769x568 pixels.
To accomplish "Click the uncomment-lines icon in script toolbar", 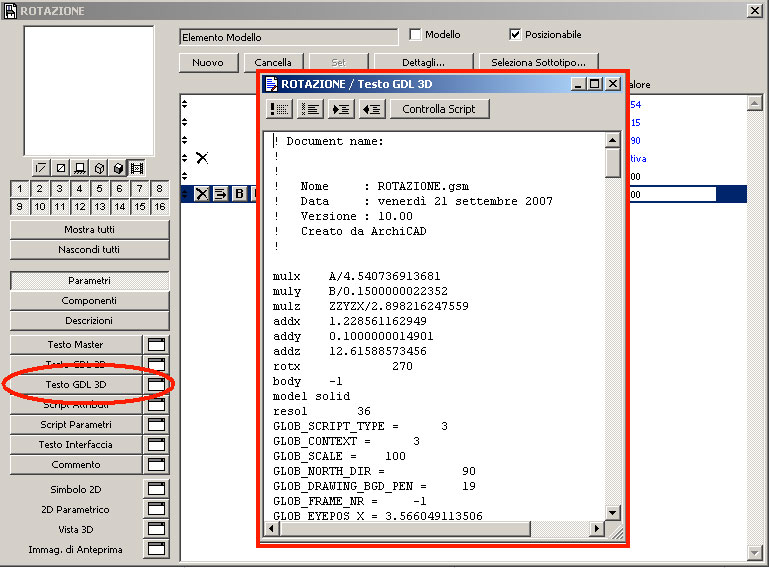I will point(310,109).
